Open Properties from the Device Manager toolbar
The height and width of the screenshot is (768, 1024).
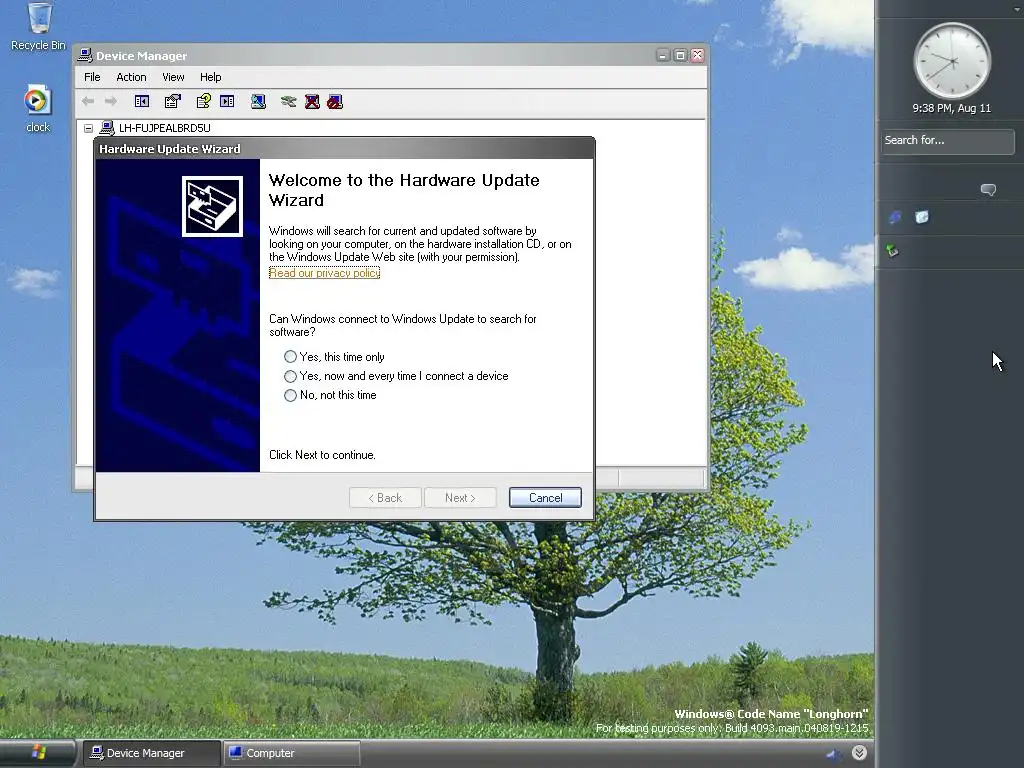172,101
